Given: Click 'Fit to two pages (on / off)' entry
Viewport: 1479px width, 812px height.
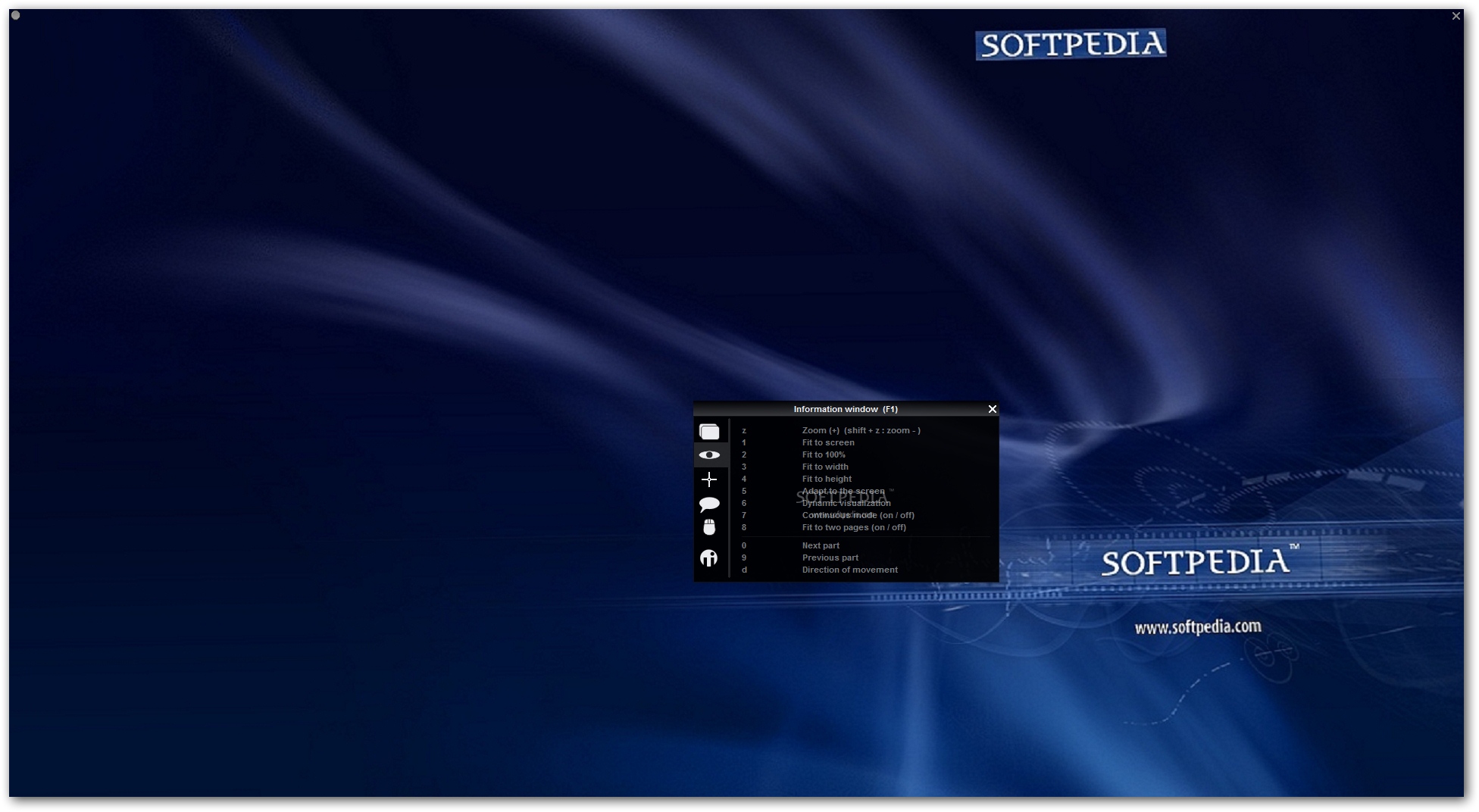Looking at the screenshot, I should point(854,527).
